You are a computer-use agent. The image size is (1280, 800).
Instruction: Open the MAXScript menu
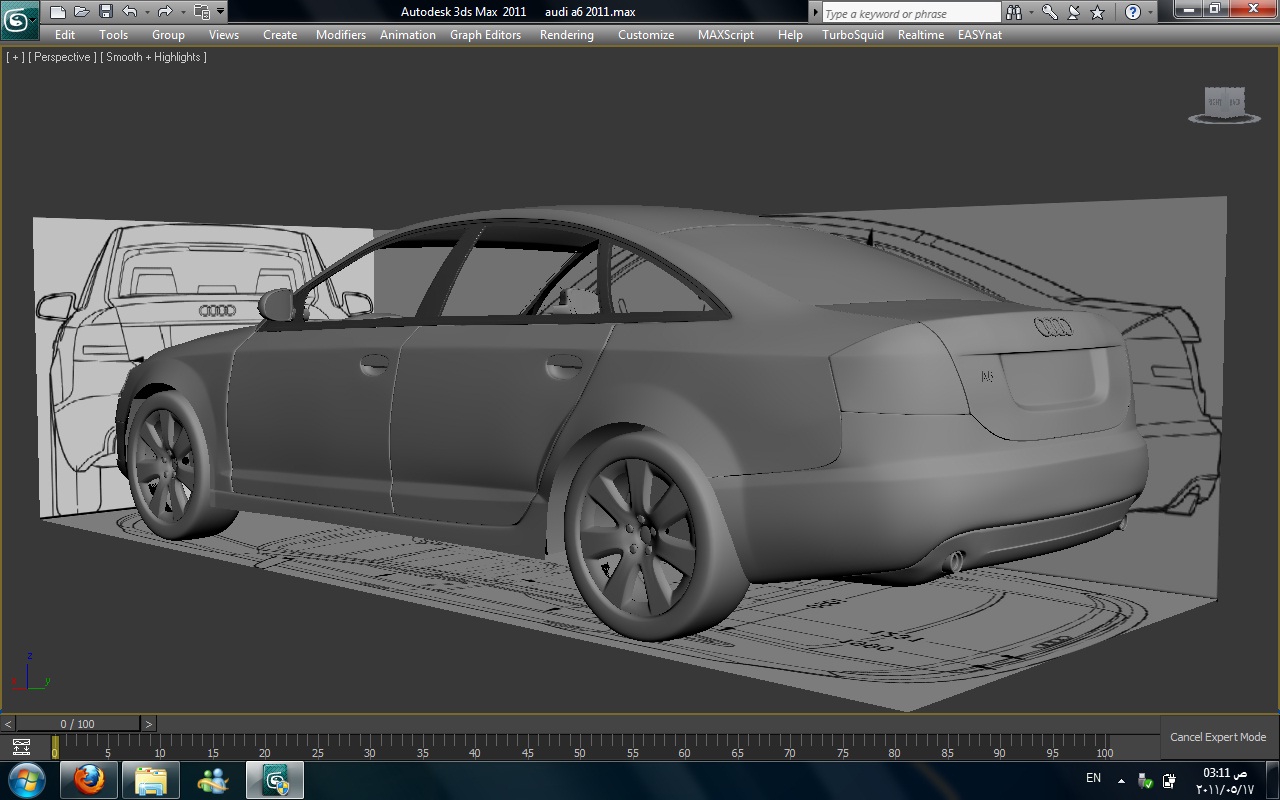(x=726, y=34)
